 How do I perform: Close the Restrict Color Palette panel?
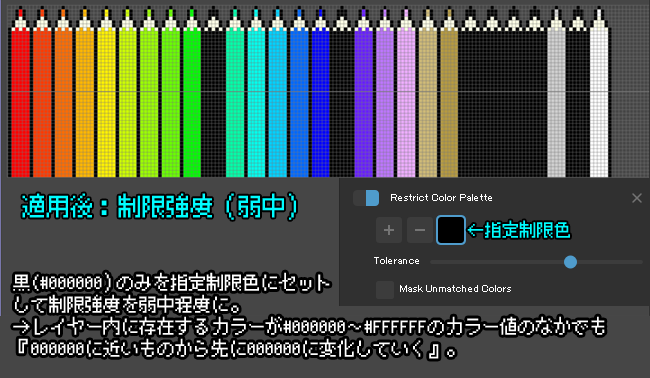[x=637, y=198]
